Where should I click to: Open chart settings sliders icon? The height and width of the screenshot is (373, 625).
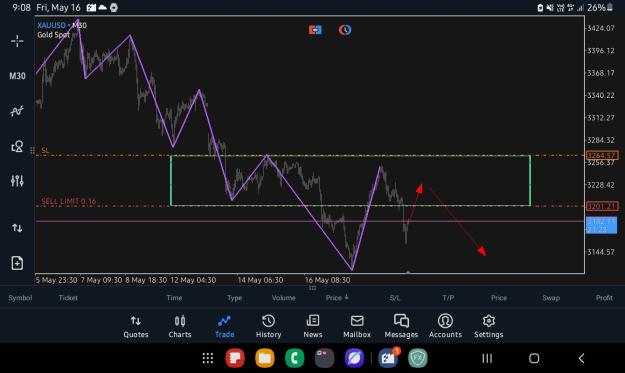coord(17,181)
